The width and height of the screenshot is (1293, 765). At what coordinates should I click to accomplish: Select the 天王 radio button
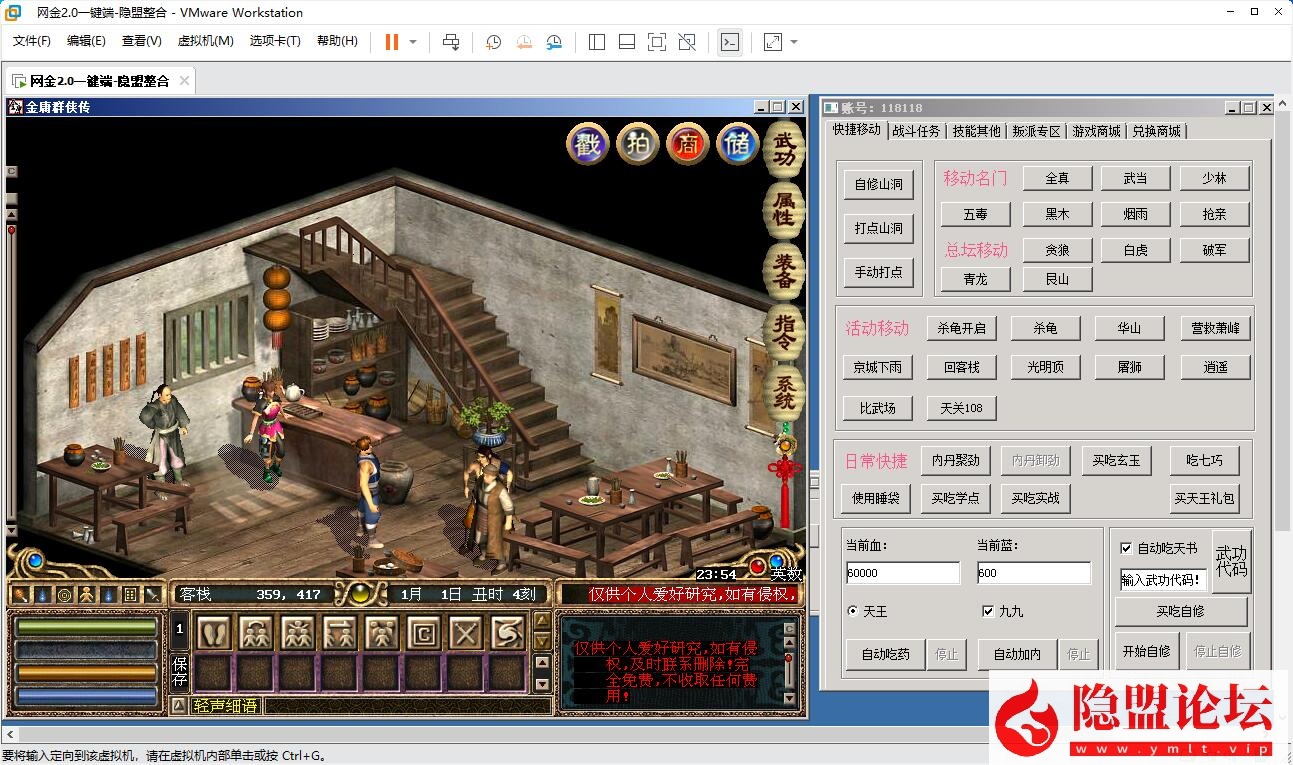coord(852,611)
